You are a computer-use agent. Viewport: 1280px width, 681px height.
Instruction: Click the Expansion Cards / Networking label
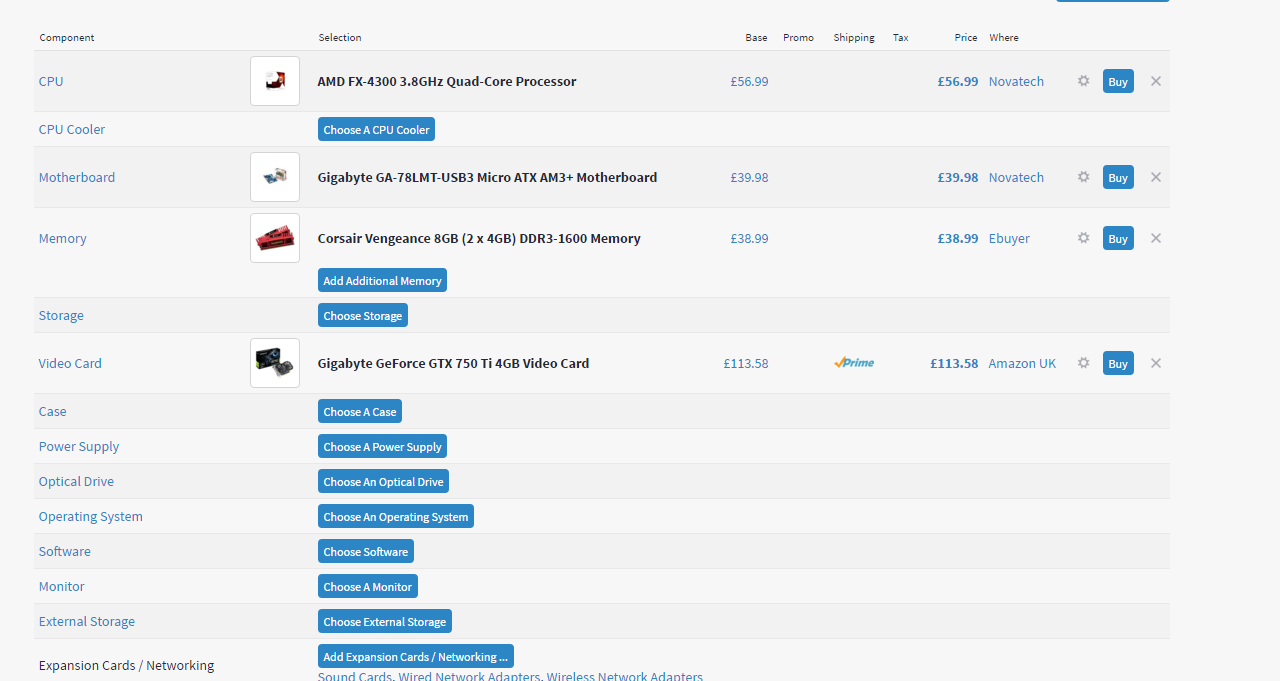pos(126,665)
